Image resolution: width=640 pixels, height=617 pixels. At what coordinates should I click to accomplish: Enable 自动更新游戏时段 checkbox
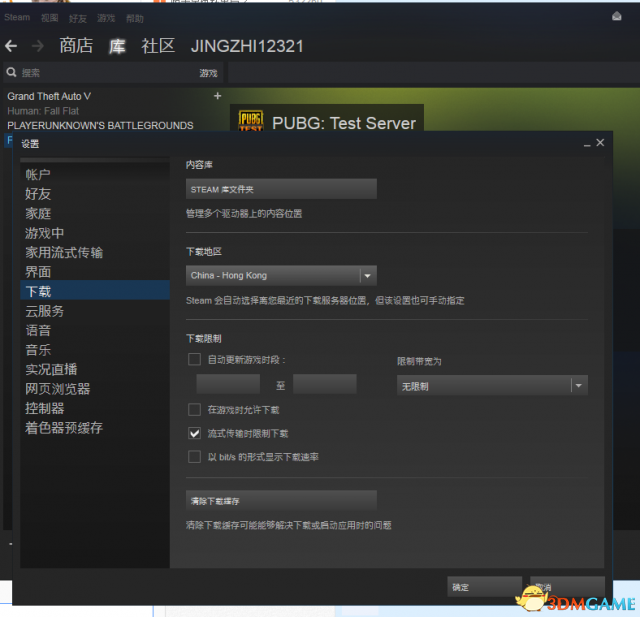(194, 360)
